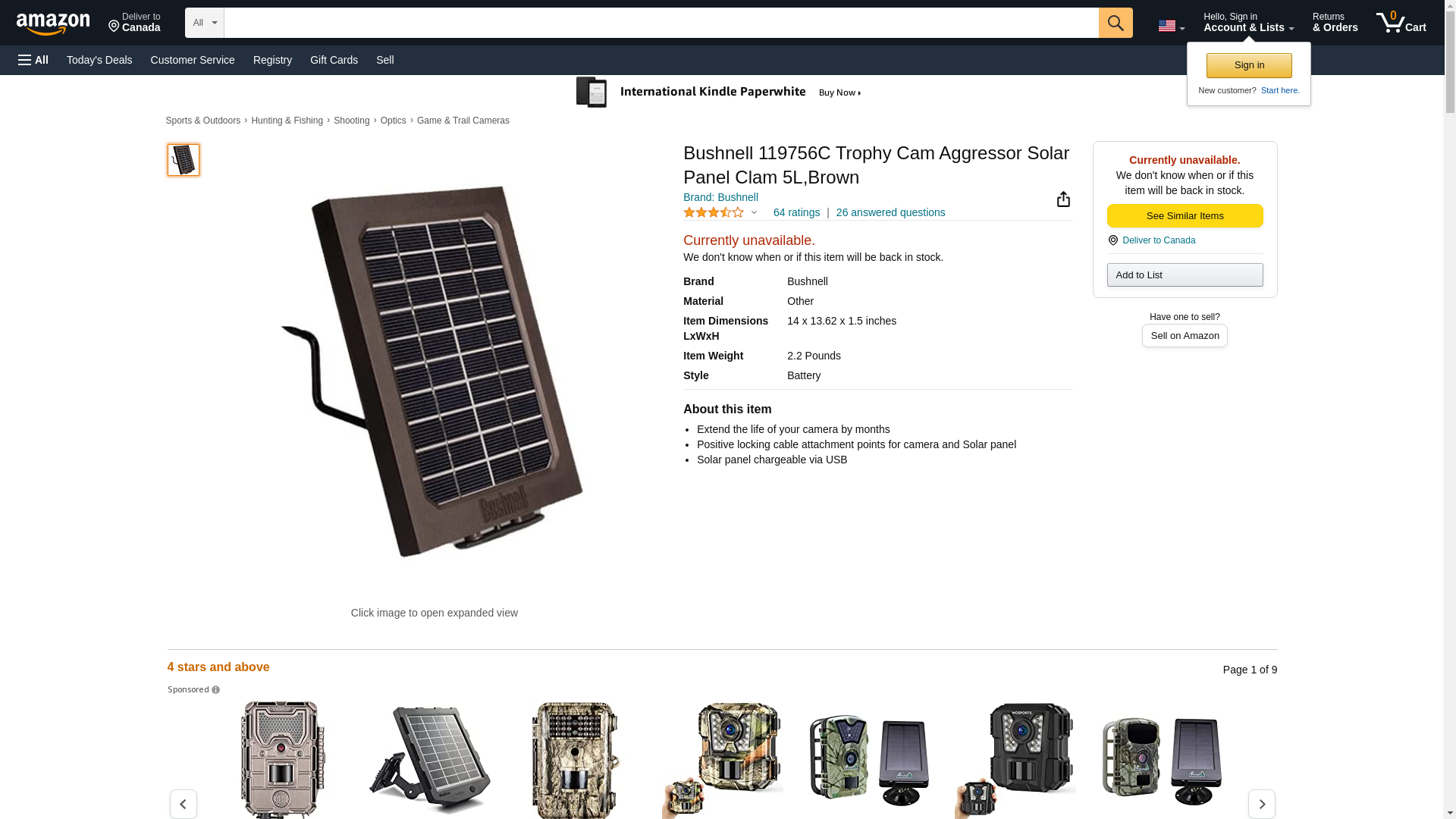The width and height of the screenshot is (1456, 819).
Task: Click the search magnifier button
Action: click(1115, 23)
